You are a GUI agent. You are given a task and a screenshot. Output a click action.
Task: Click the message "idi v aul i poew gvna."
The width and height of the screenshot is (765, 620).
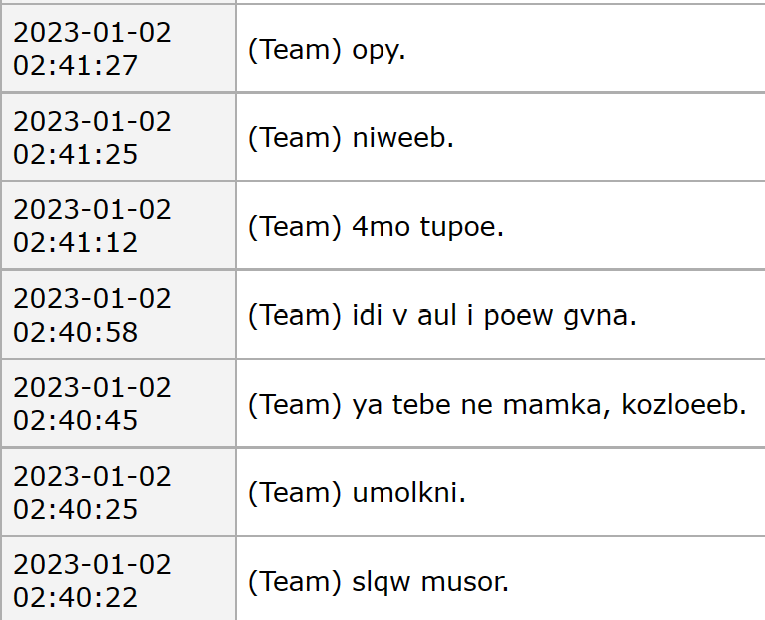click(495, 316)
